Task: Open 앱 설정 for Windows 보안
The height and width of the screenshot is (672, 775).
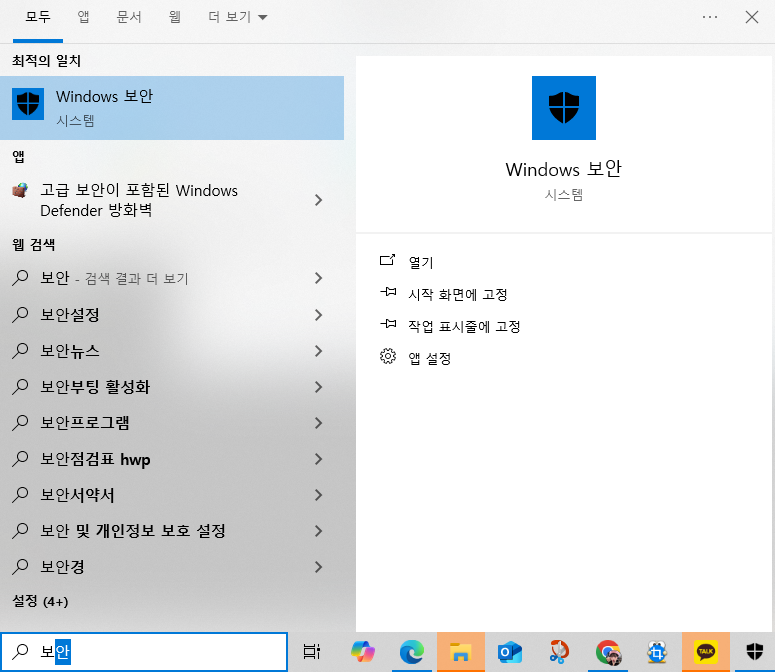Action: point(430,359)
